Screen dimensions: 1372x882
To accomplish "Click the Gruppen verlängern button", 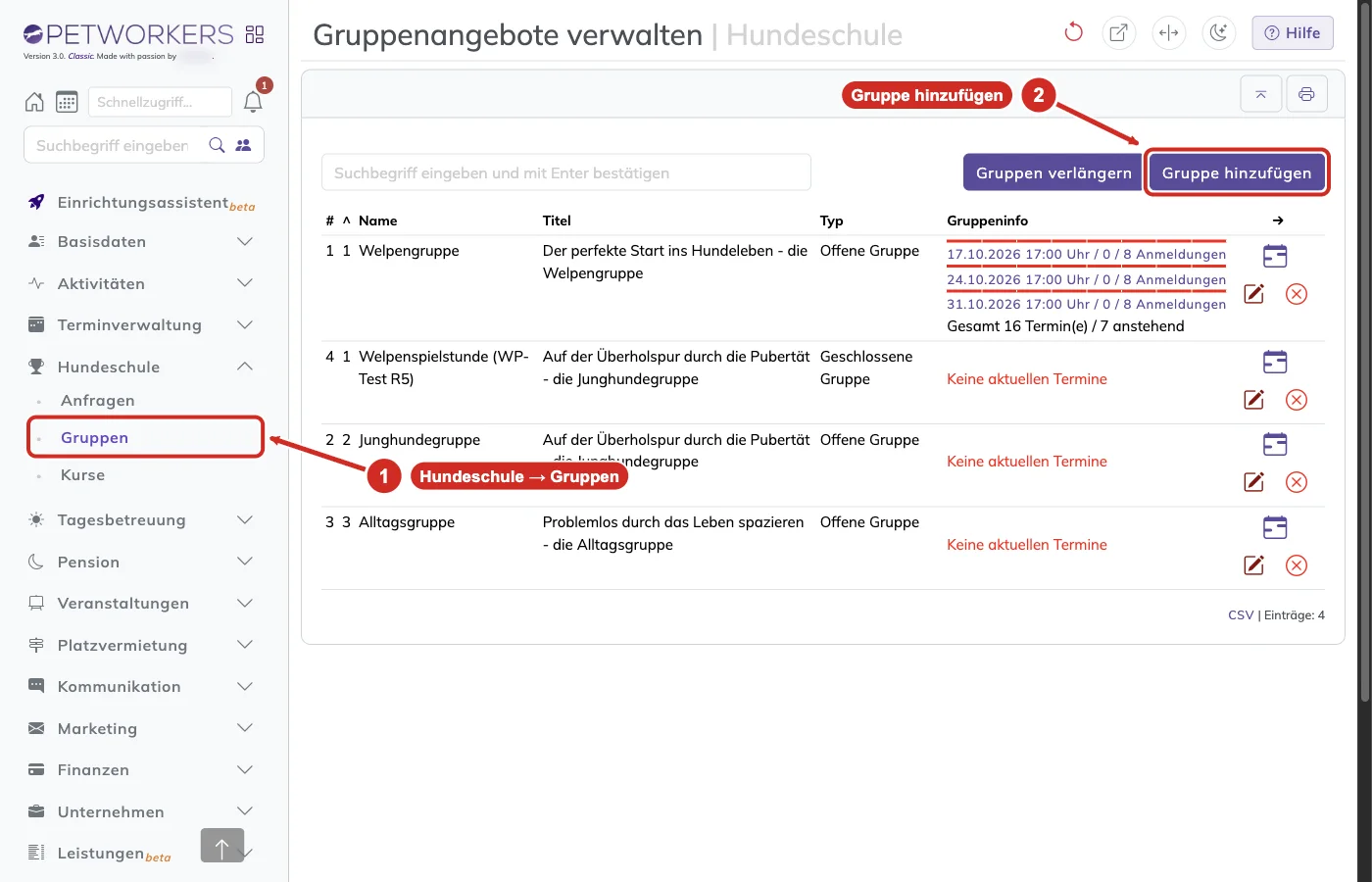I will coord(1053,172).
